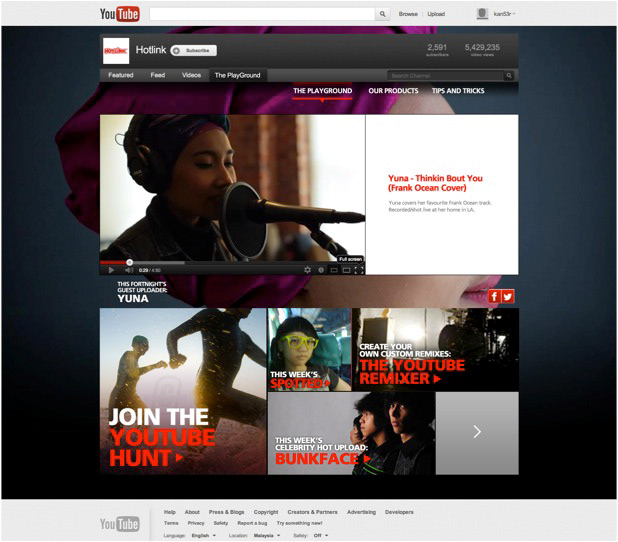Open This Week's Spotted tile
This screenshot has width=618, height=542.
click(309, 350)
